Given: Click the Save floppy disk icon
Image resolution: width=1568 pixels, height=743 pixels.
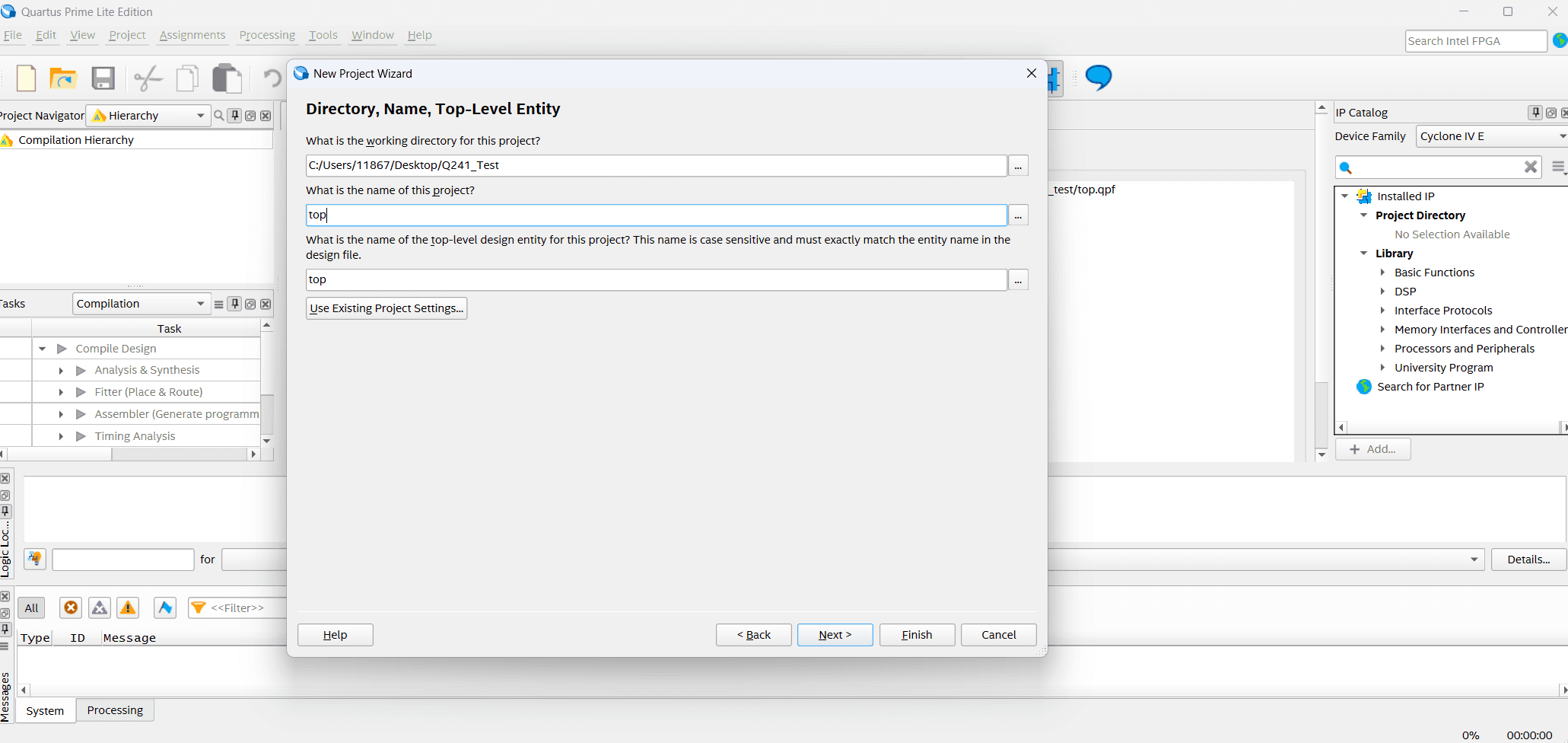Looking at the screenshot, I should pyautogui.click(x=103, y=78).
